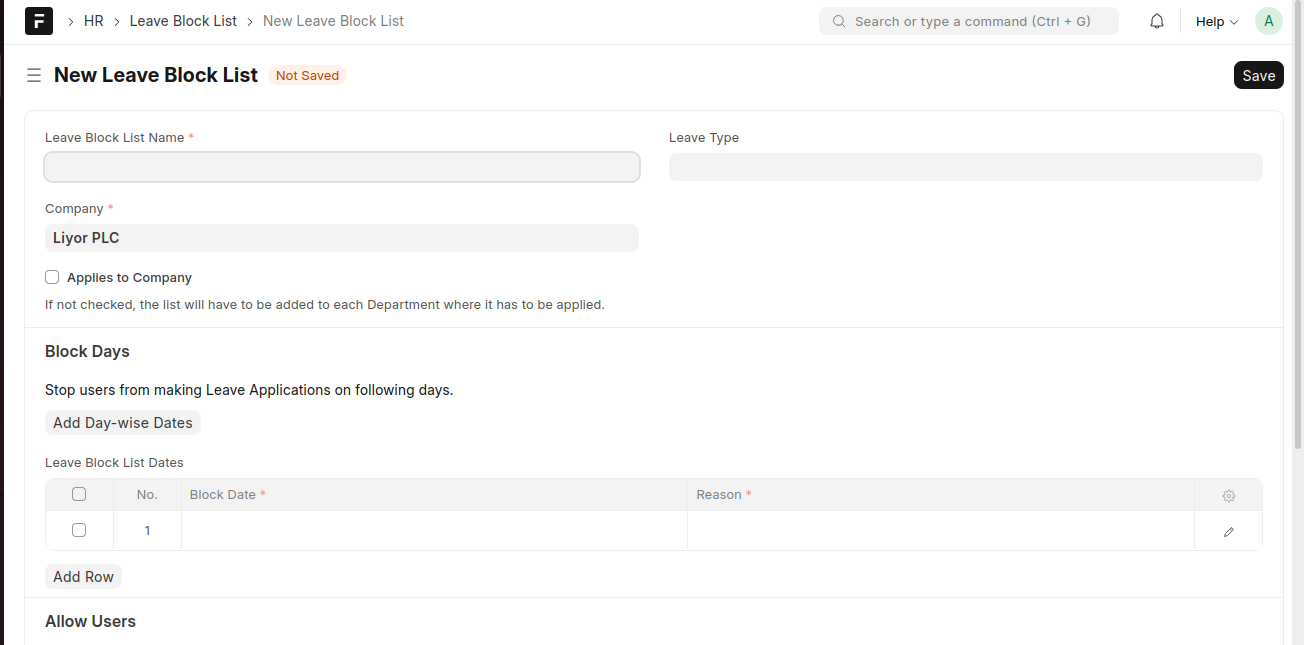Screen dimensions: 1304x645
Task: Go to HR breadcrumb
Action: click(x=93, y=21)
